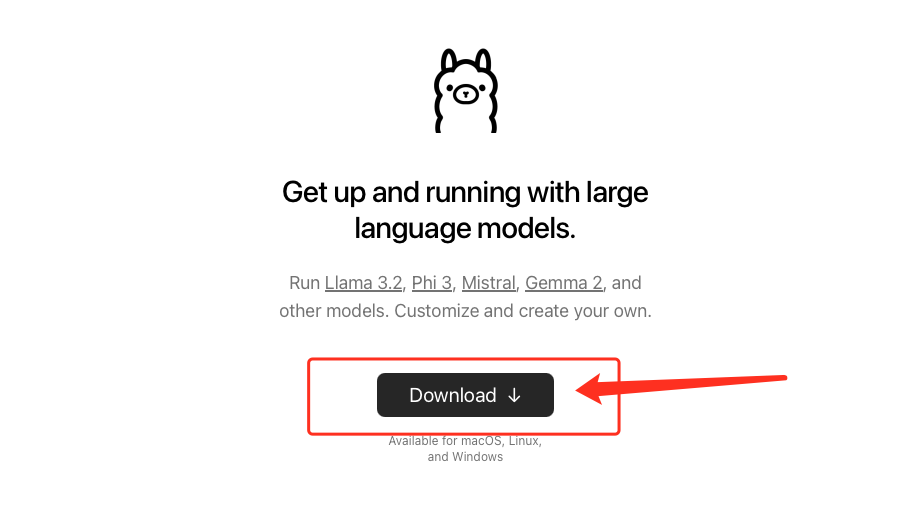Screen dimensions: 912x510
Task: Click the "language models." heading line
Action: pyautogui.click(x=465, y=229)
